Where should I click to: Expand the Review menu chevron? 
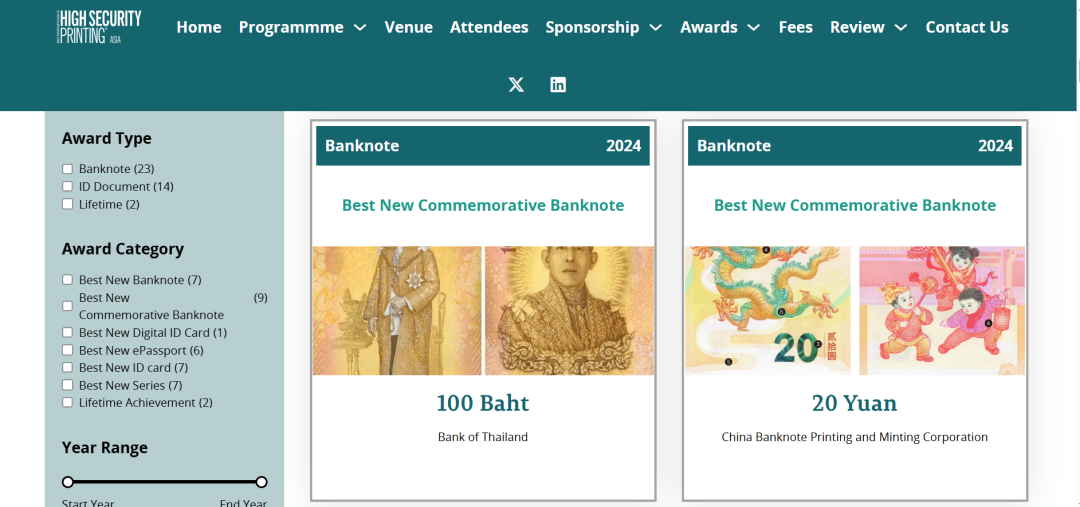(901, 28)
